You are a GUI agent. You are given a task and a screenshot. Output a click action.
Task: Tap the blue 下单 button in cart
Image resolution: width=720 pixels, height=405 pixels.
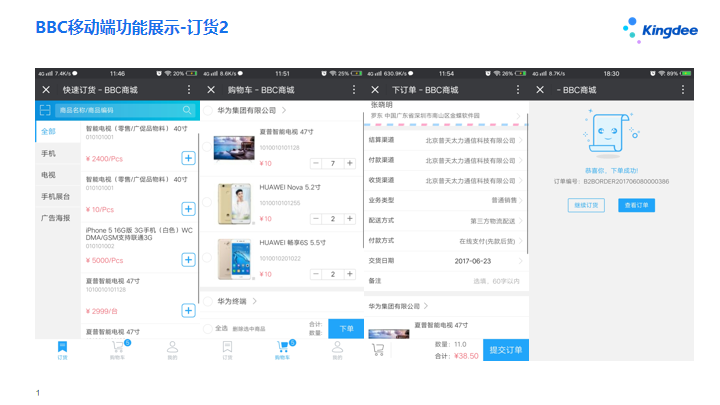pos(346,329)
